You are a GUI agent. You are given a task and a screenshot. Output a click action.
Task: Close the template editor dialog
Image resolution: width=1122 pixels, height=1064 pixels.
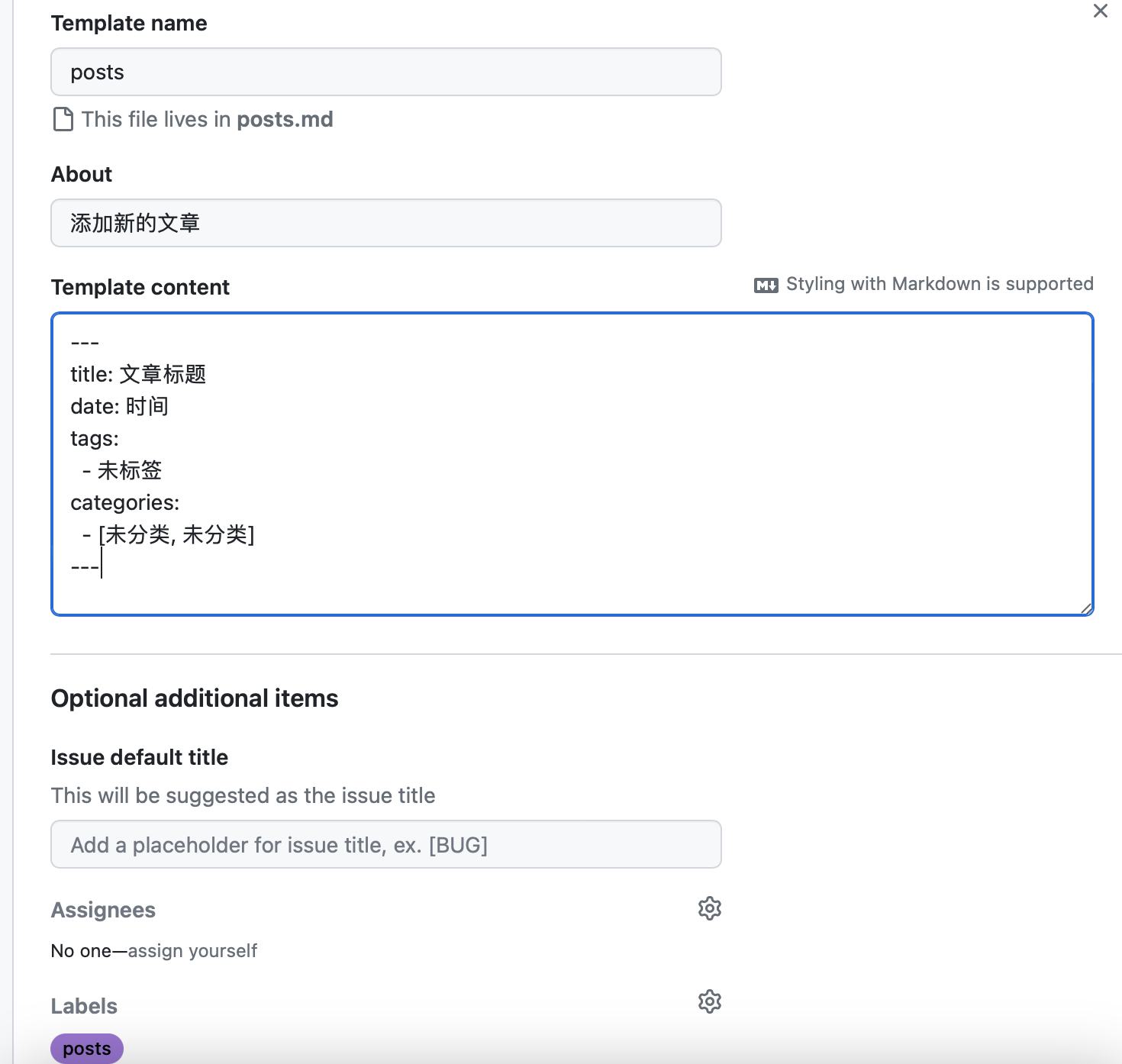[1100, 11]
